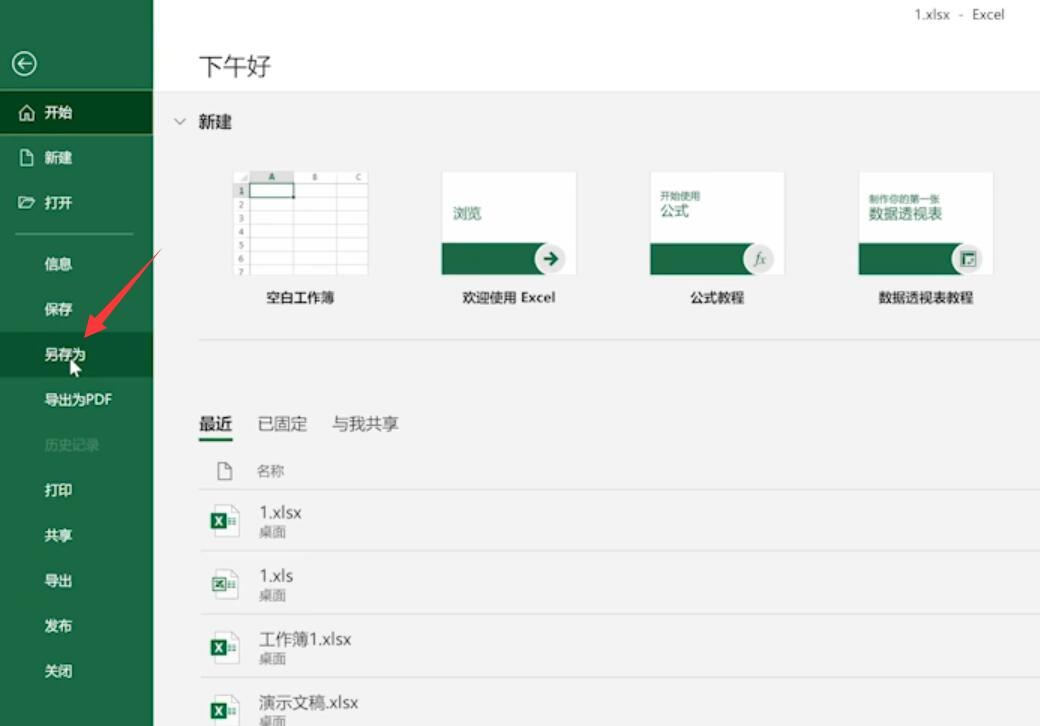1040x726 pixels.
Task: Click the open folder icon beside 打开
Action: (x=27, y=203)
